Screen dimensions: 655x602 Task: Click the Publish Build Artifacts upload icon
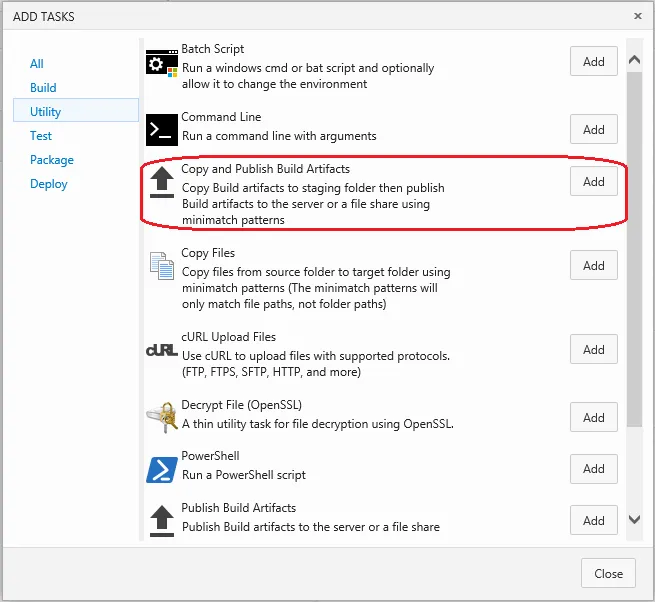(162, 521)
